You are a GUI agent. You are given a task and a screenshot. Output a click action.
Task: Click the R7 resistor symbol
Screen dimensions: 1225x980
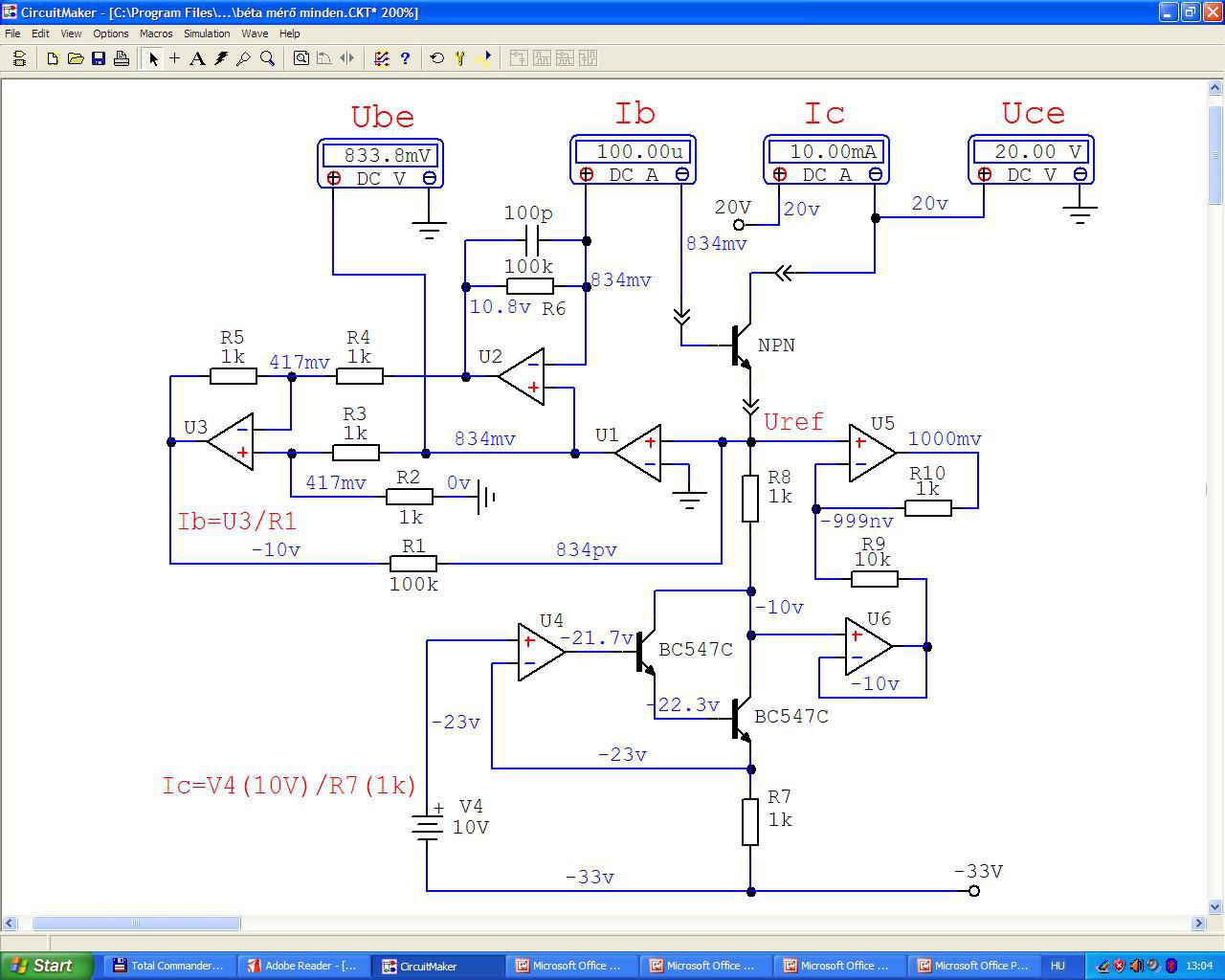click(x=750, y=821)
